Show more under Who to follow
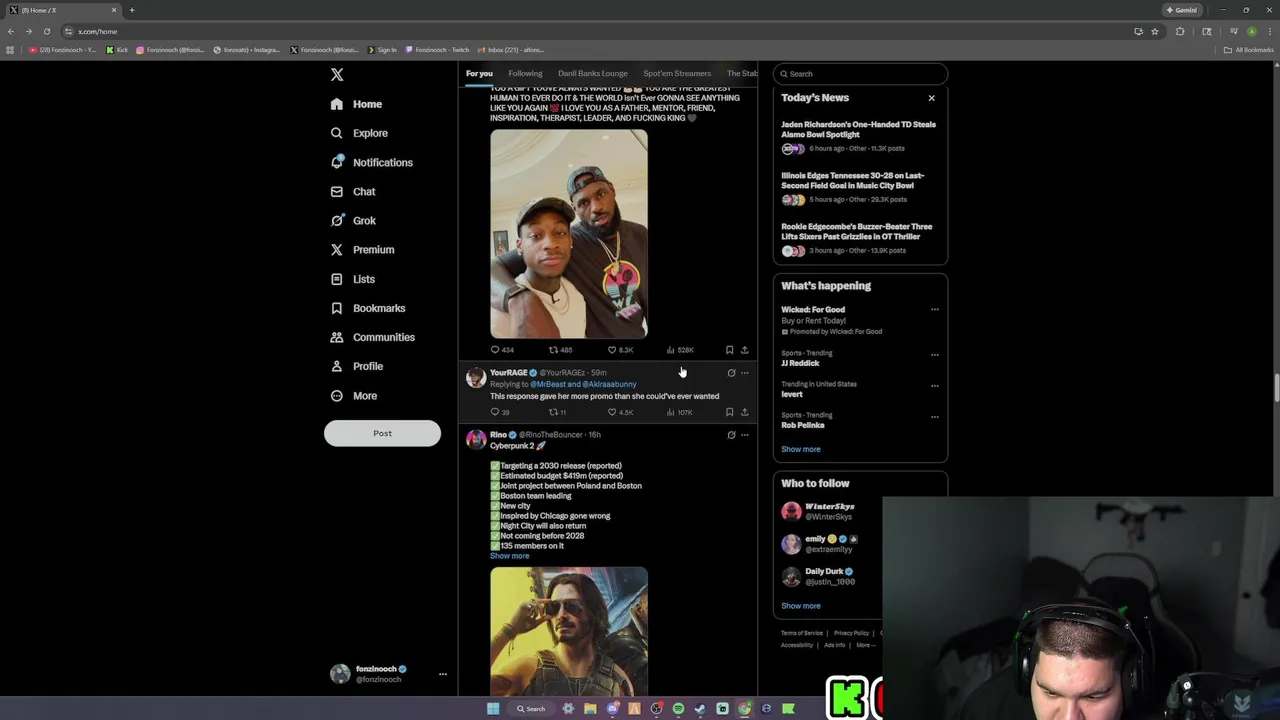This screenshot has height=720, width=1280. click(800, 606)
